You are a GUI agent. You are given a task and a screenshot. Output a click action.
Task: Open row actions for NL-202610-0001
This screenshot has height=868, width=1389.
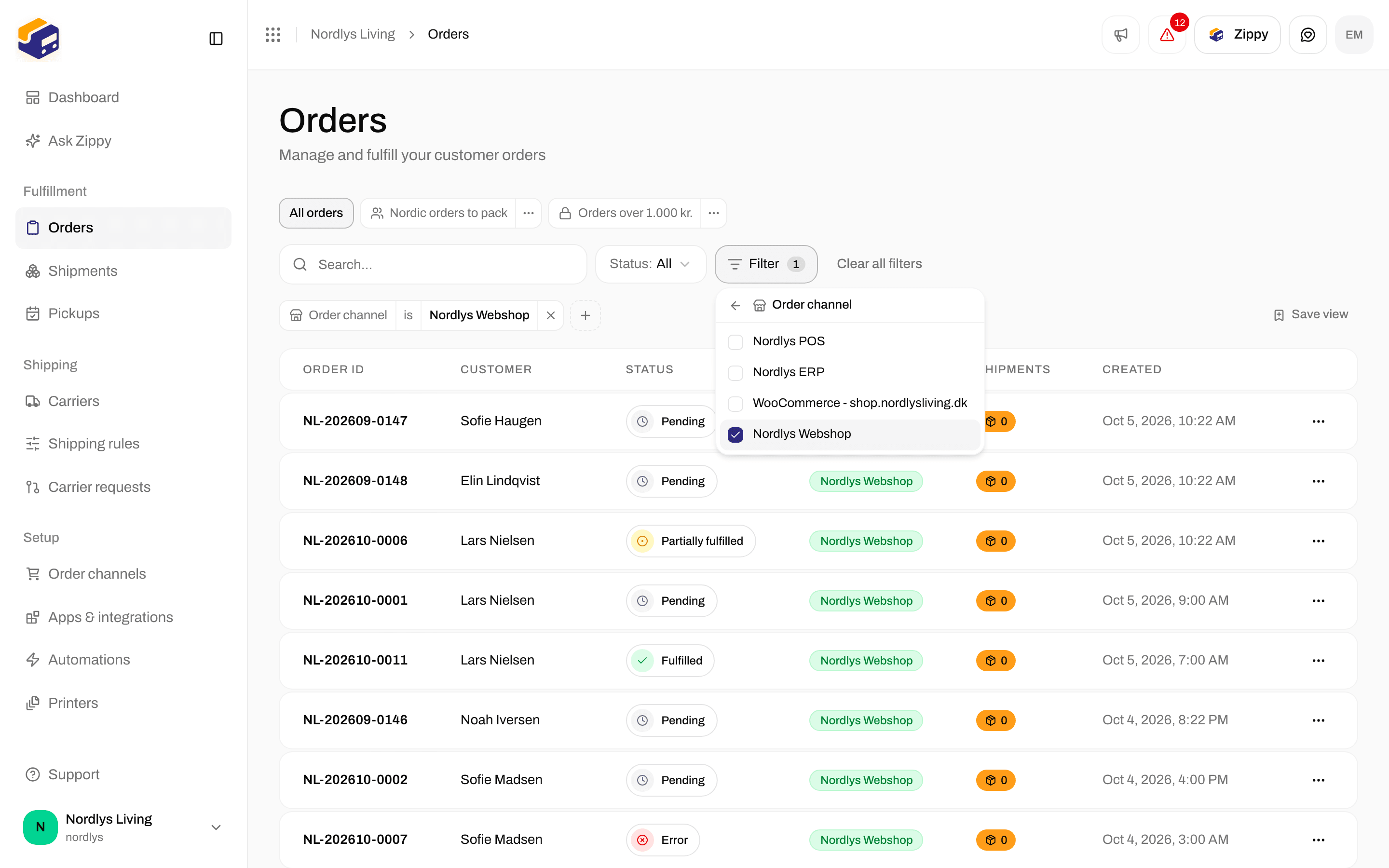[x=1319, y=600]
